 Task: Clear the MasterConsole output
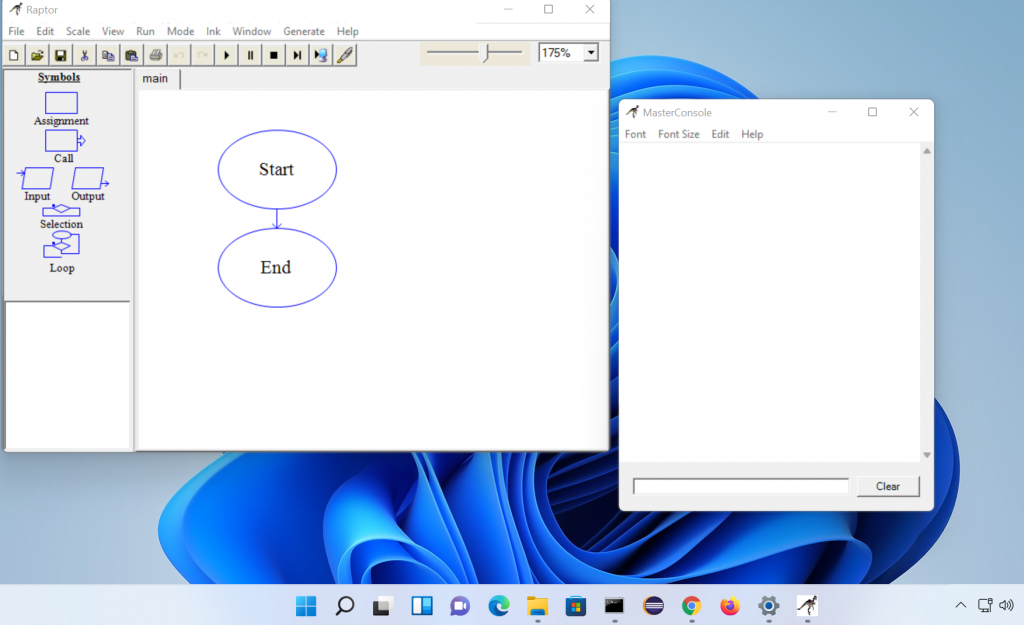(x=887, y=486)
